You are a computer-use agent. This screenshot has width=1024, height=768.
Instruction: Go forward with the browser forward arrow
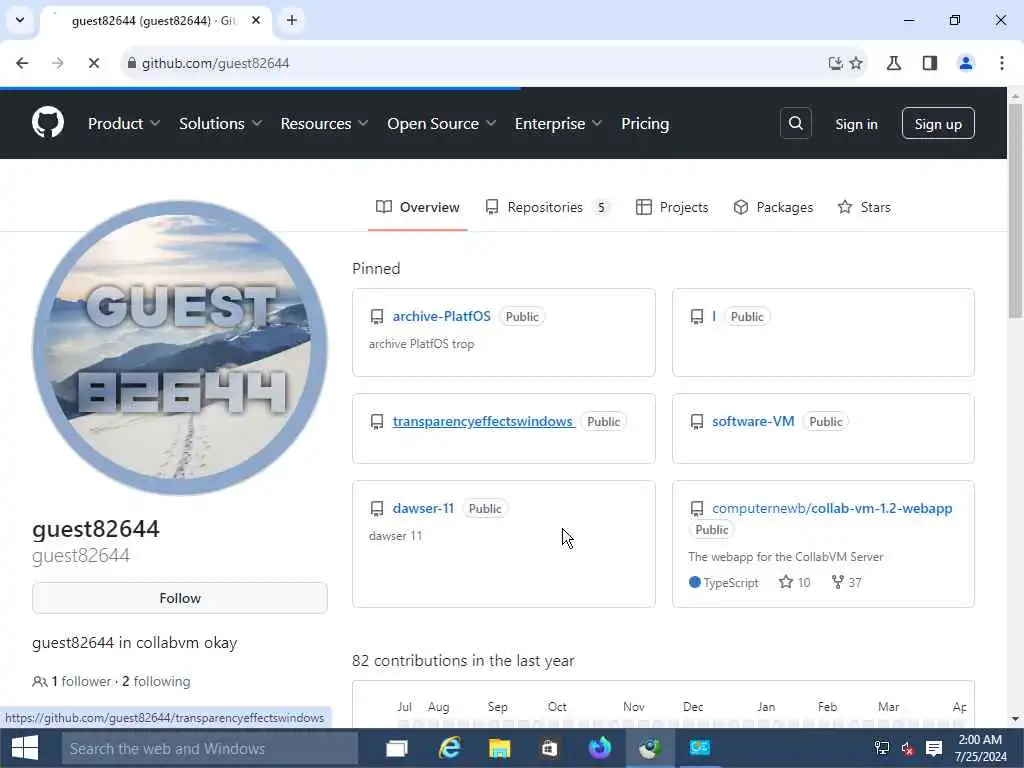click(x=57, y=63)
